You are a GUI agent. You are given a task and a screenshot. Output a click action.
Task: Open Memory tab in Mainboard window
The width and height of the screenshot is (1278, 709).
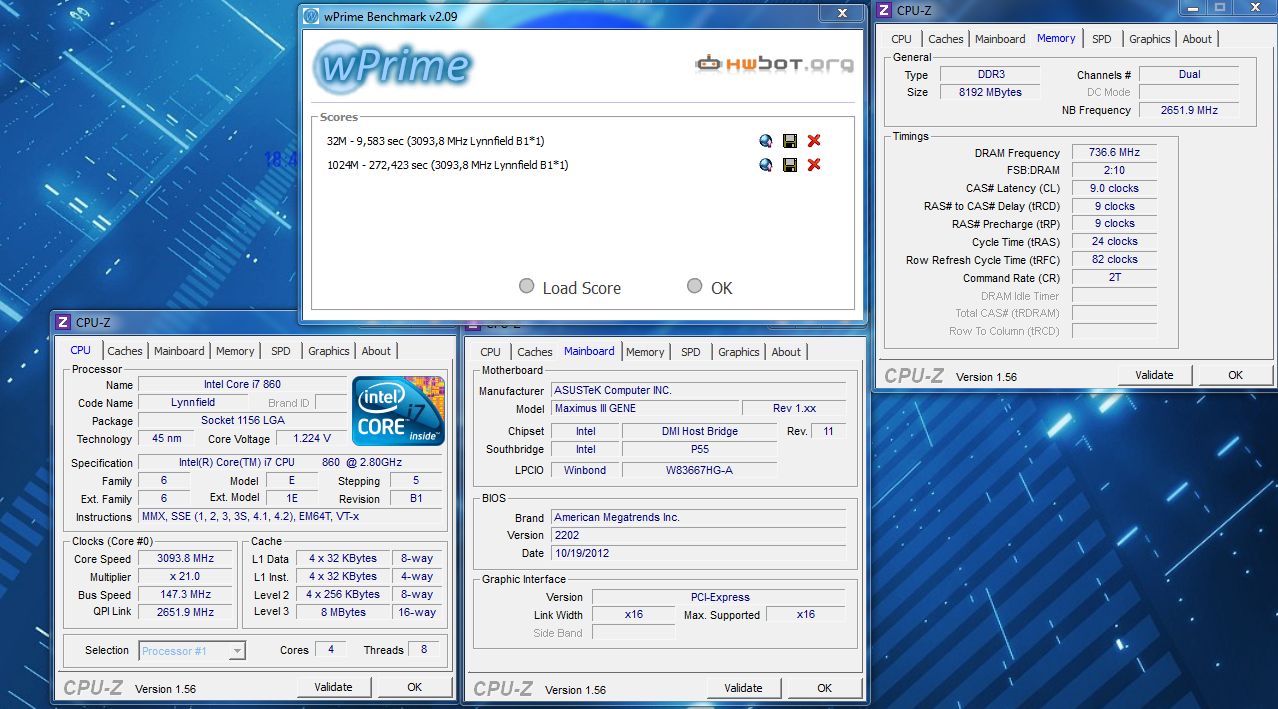point(645,352)
